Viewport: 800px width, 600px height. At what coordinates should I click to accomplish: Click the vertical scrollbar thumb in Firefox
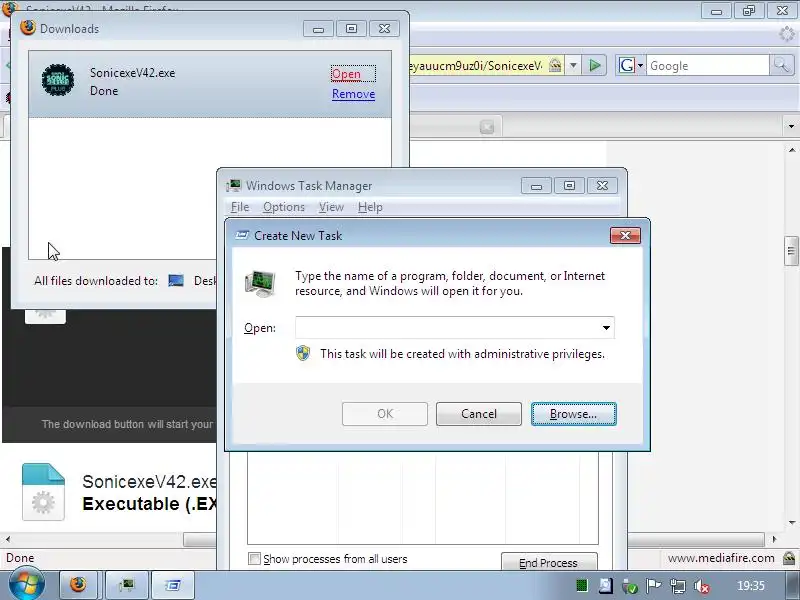[x=791, y=251]
